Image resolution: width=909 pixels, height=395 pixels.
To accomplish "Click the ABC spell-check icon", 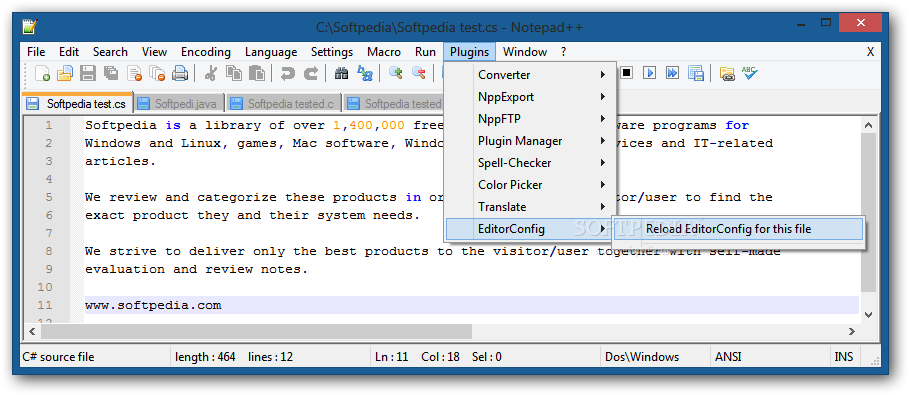I will coord(750,73).
